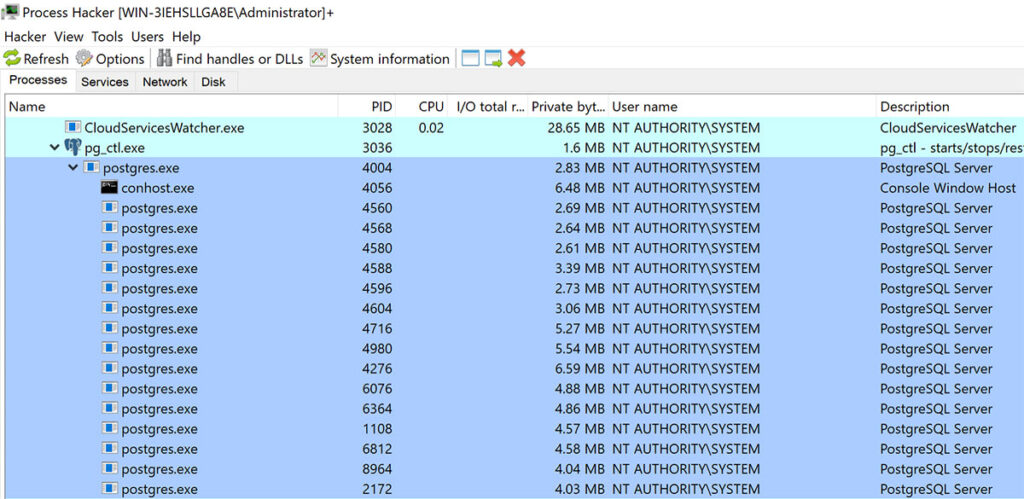Select postgres.exe with PID 4604
Viewport: 1024px width, 499px height.
[515, 308]
